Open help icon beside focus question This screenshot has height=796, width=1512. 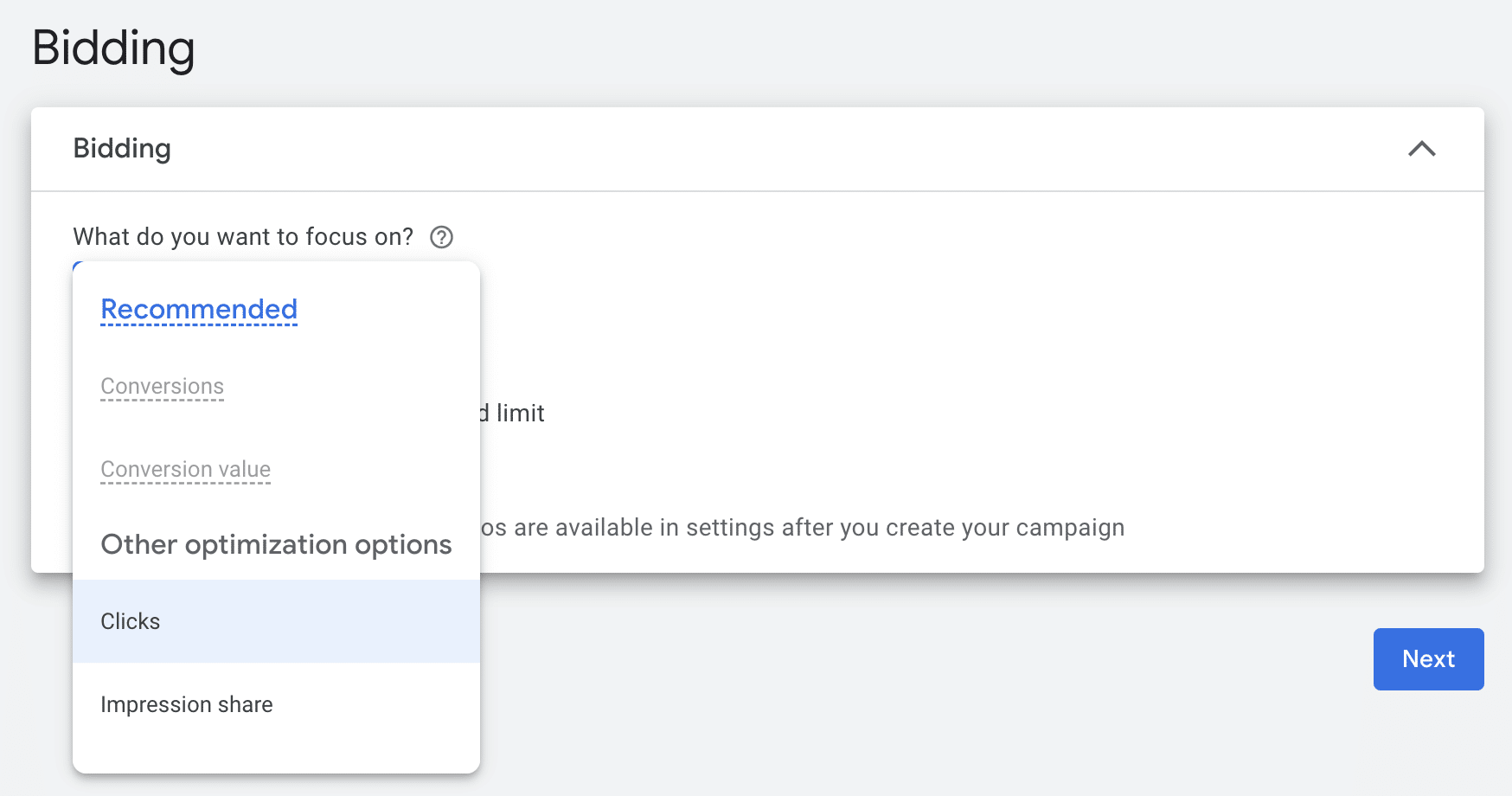[441, 237]
